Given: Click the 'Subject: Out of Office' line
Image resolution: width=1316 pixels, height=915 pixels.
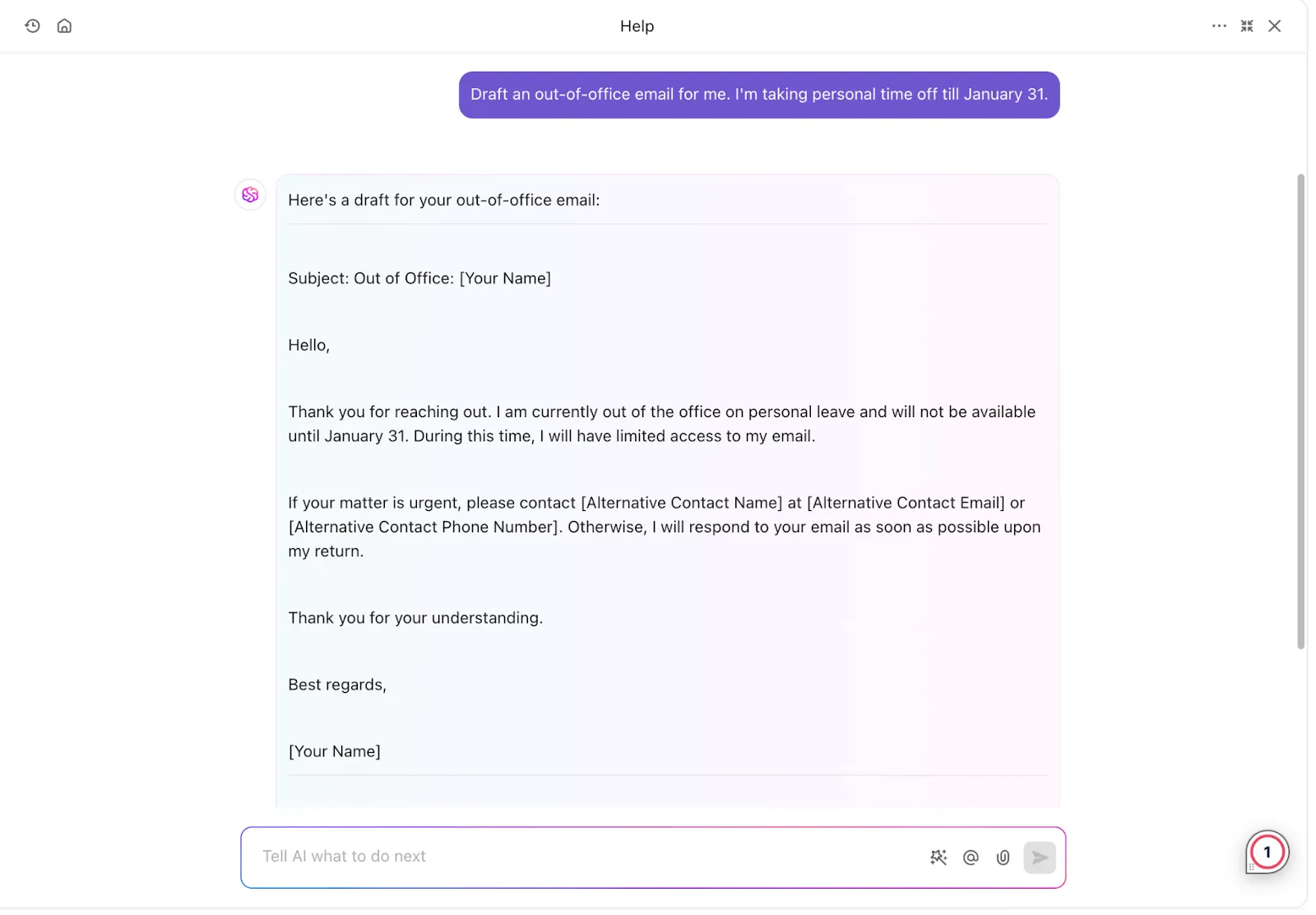Looking at the screenshot, I should click(x=419, y=278).
